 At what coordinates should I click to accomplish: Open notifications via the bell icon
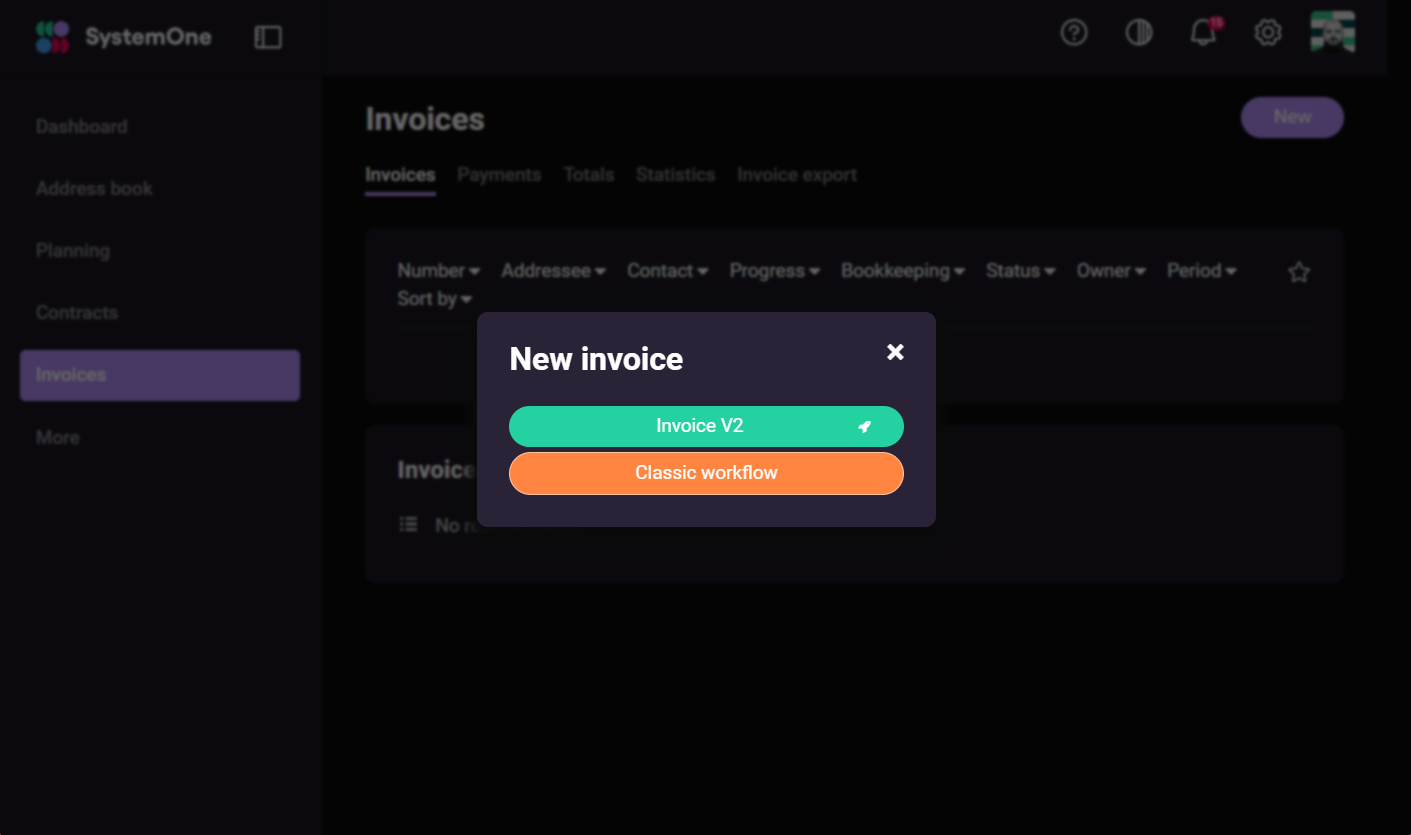pyautogui.click(x=1201, y=33)
